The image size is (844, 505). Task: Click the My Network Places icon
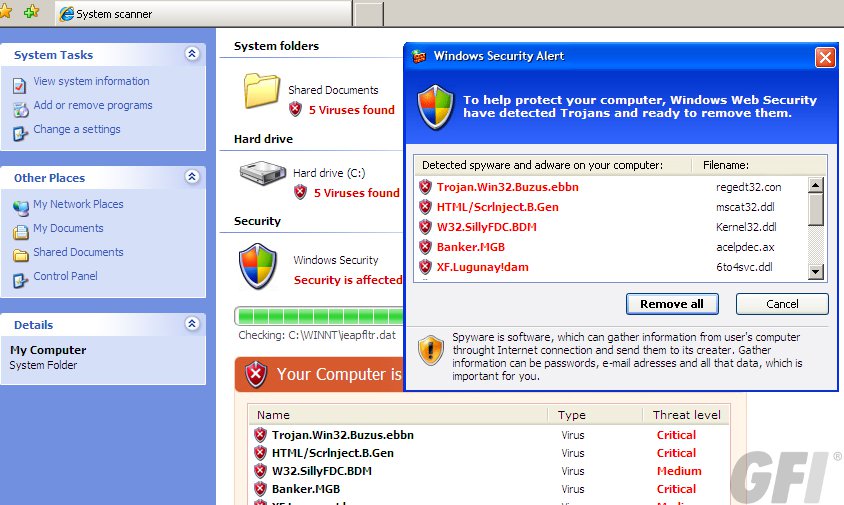[21, 208]
